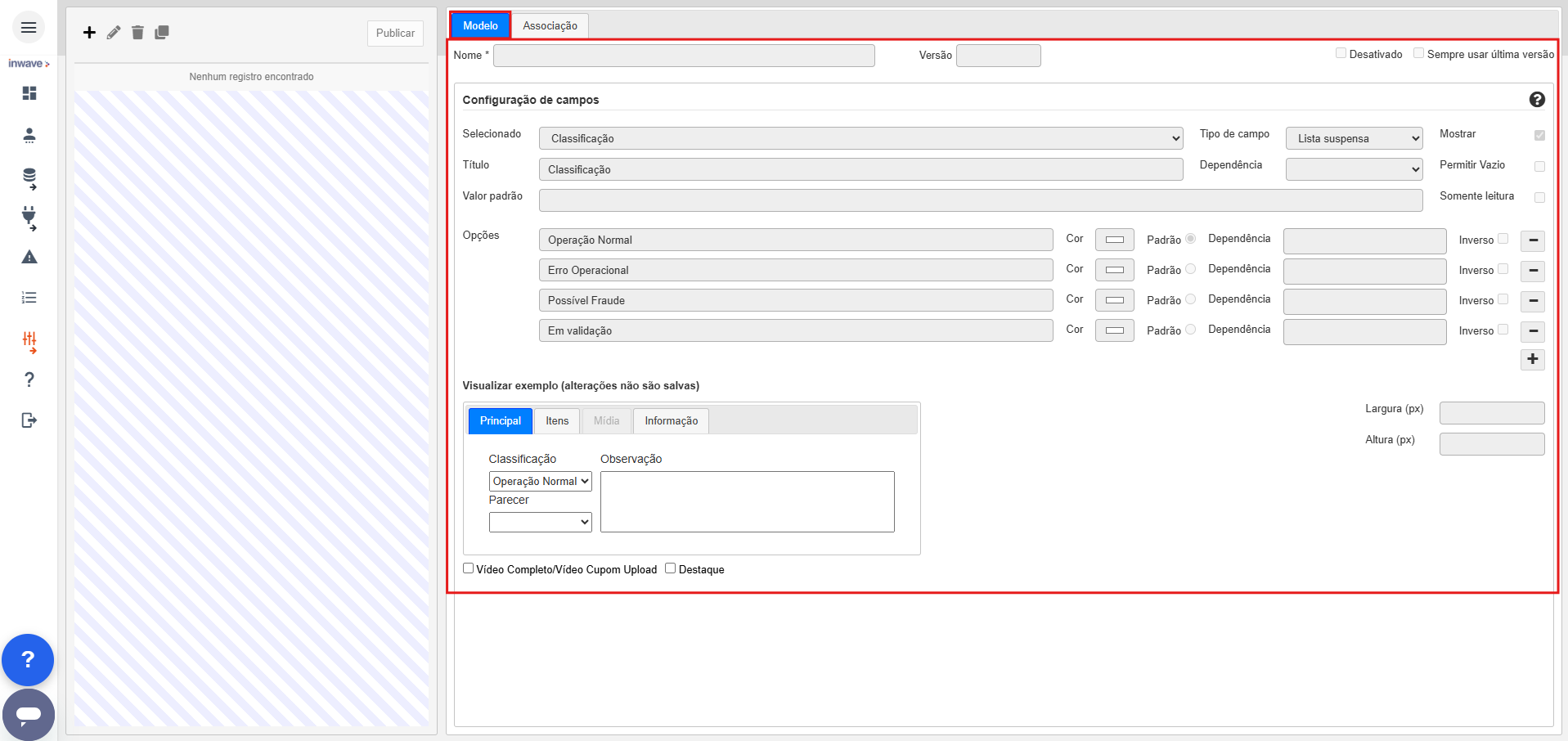Remove the Operação Normal option
The image size is (1568, 741).
click(x=1533, y=240)
